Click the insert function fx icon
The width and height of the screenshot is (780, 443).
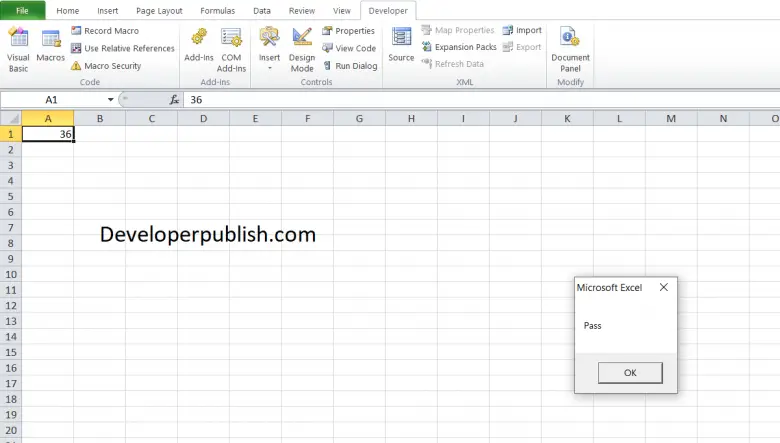pos(174,100)
